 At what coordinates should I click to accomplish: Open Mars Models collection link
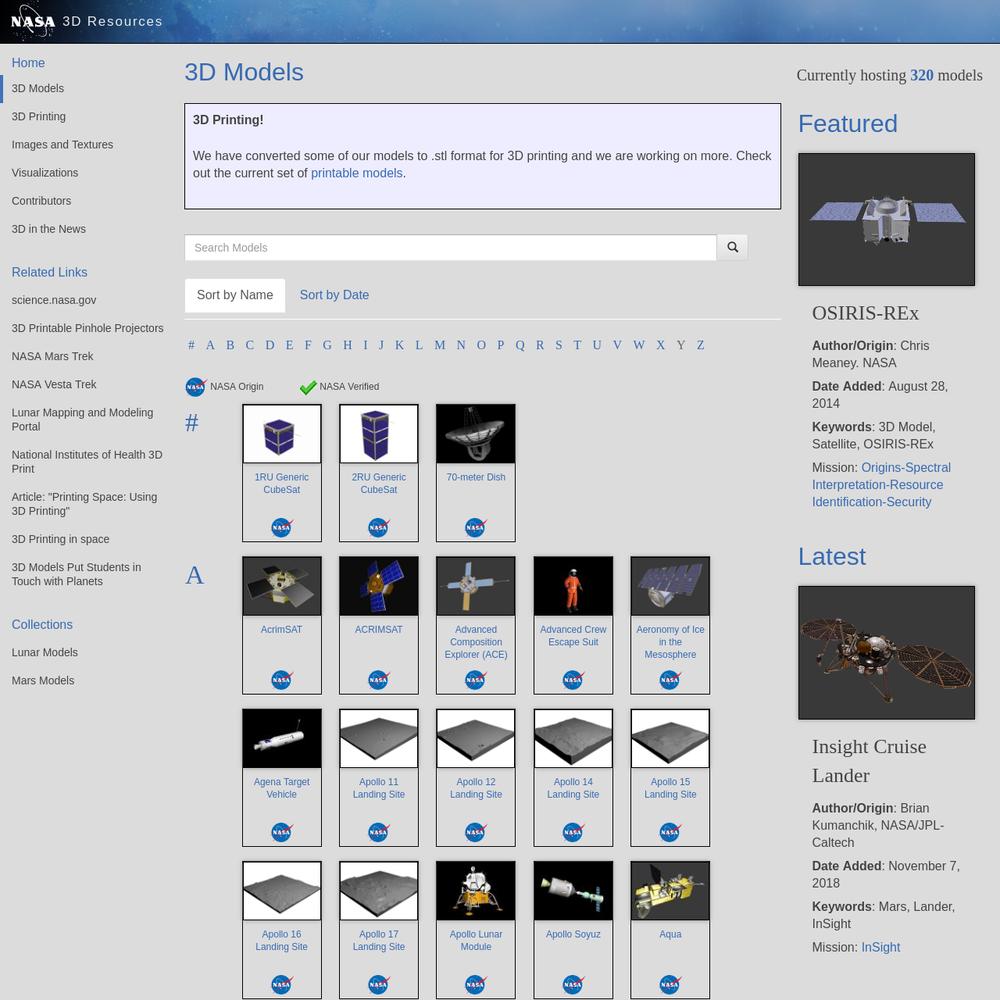[x=43, y=680]
